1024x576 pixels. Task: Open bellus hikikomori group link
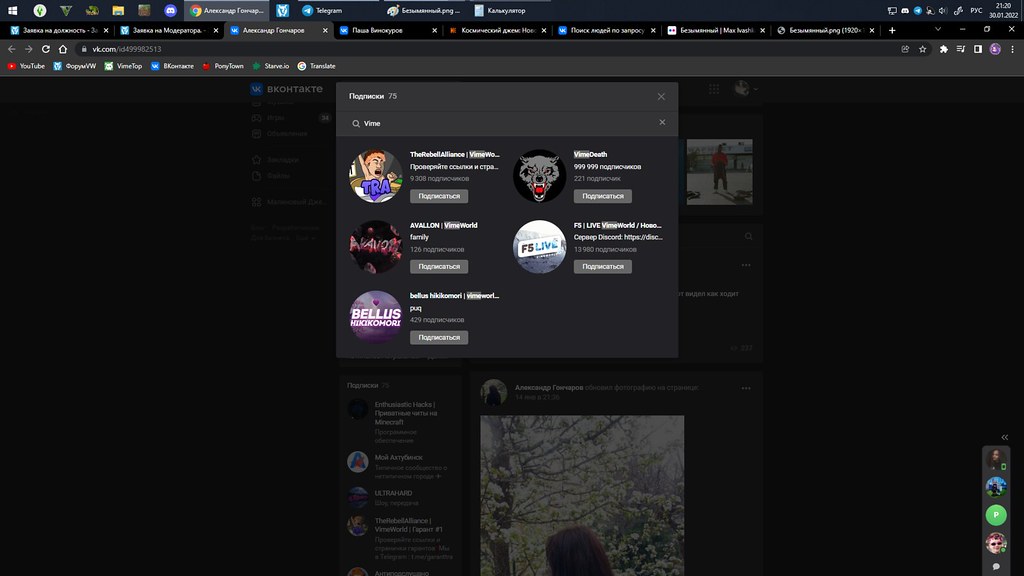tap(454, 296)
